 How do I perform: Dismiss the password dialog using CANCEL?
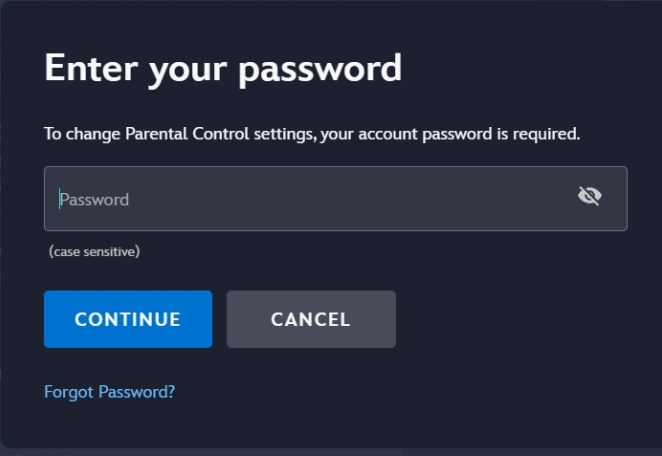tap(311, 319)
